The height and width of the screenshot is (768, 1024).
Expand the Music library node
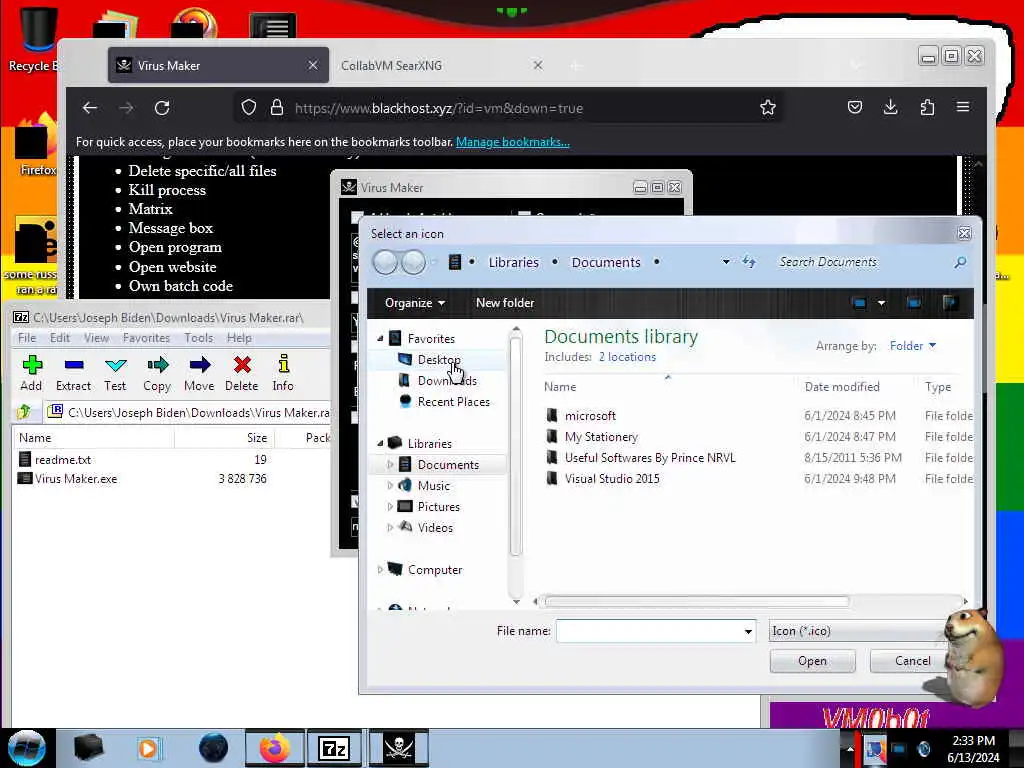[390, 485]
